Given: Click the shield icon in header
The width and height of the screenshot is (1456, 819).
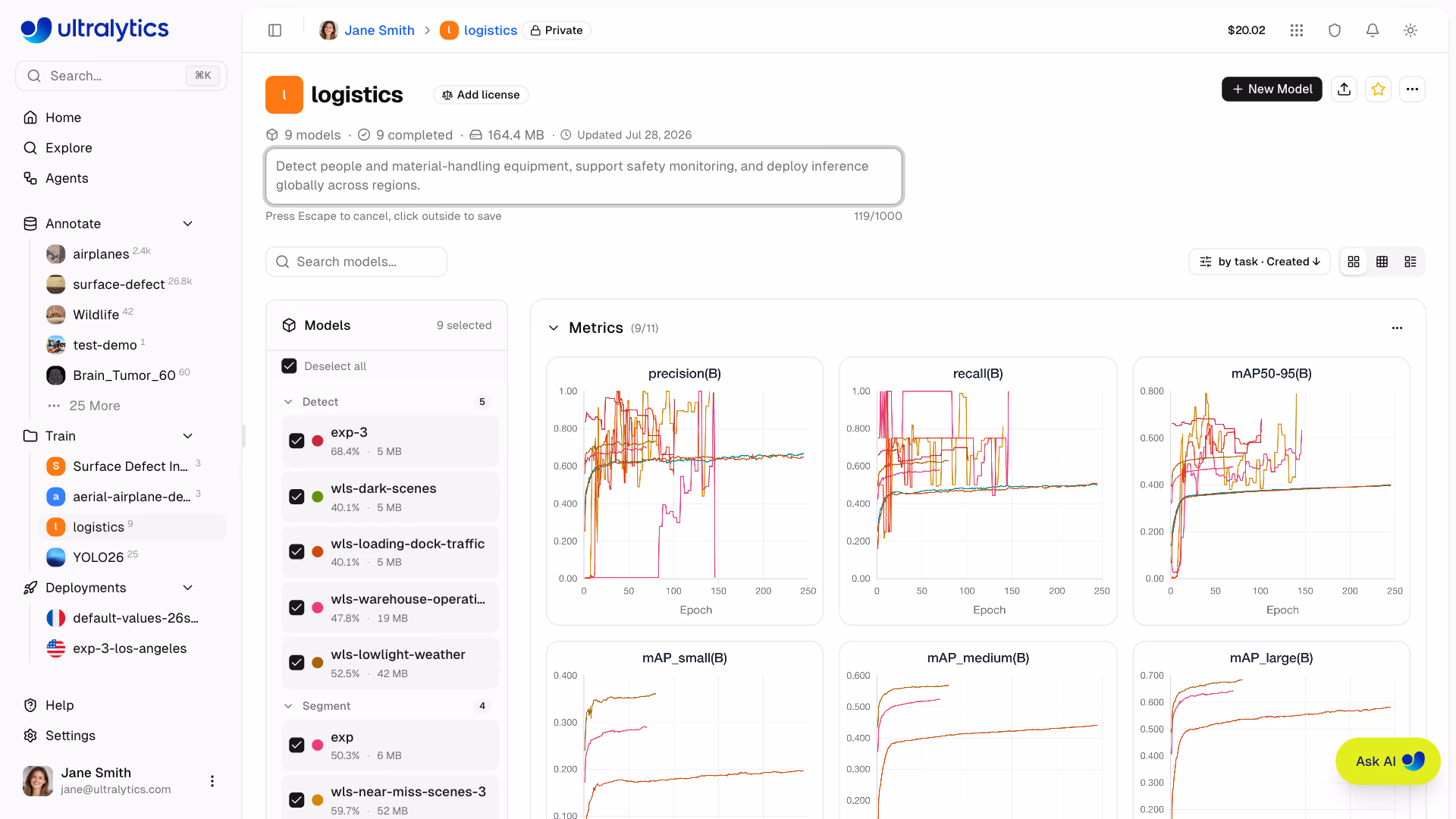Looking at the screenshot, I should [x=1335, y=30].
